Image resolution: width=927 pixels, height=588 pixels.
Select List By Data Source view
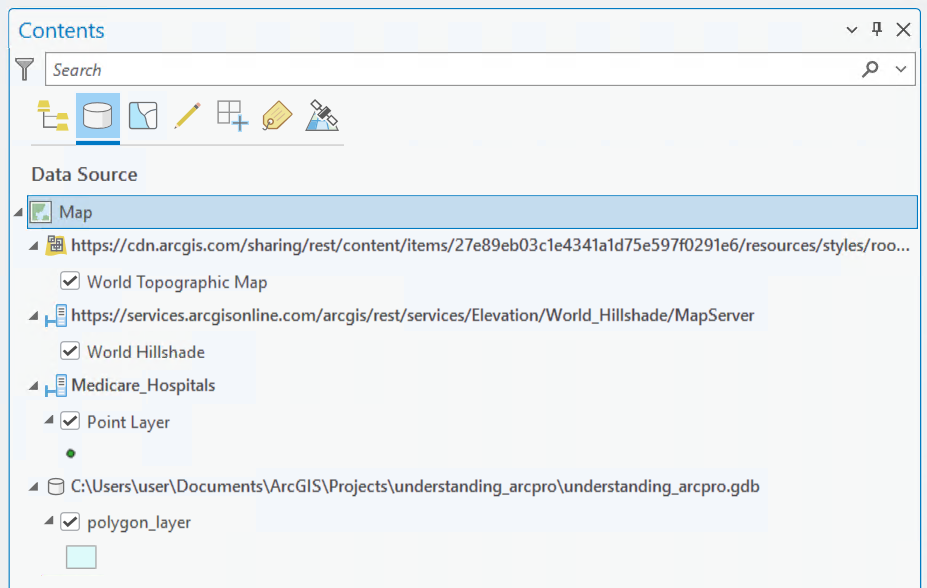pos(98,115)
